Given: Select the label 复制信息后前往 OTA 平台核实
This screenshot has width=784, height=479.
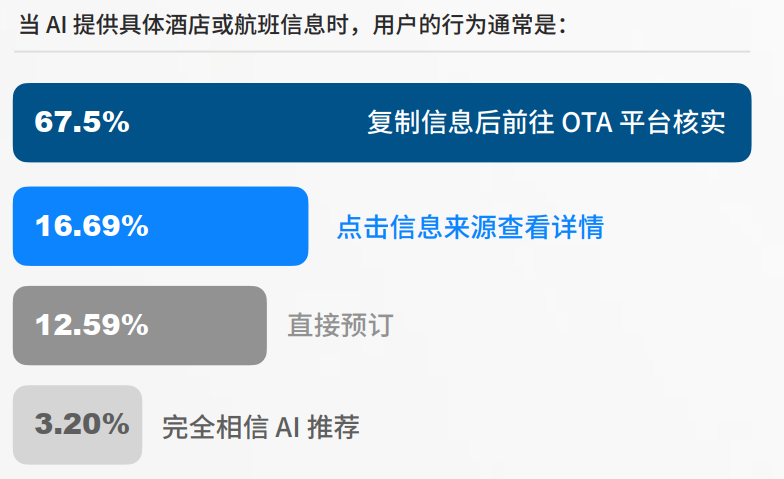Looking at the screenshot, I should (x=545, y=122).
